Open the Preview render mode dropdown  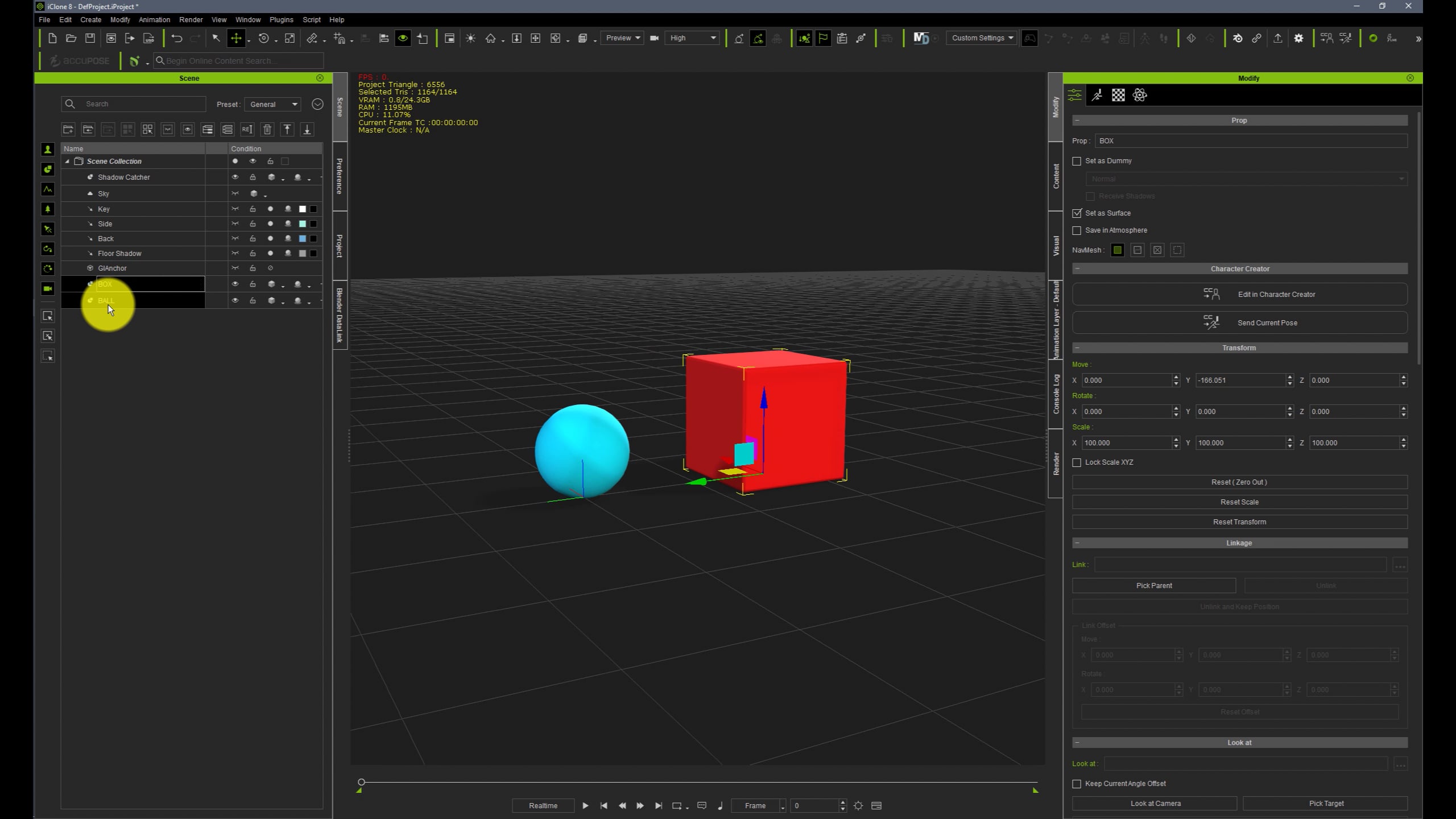[622, 38]
